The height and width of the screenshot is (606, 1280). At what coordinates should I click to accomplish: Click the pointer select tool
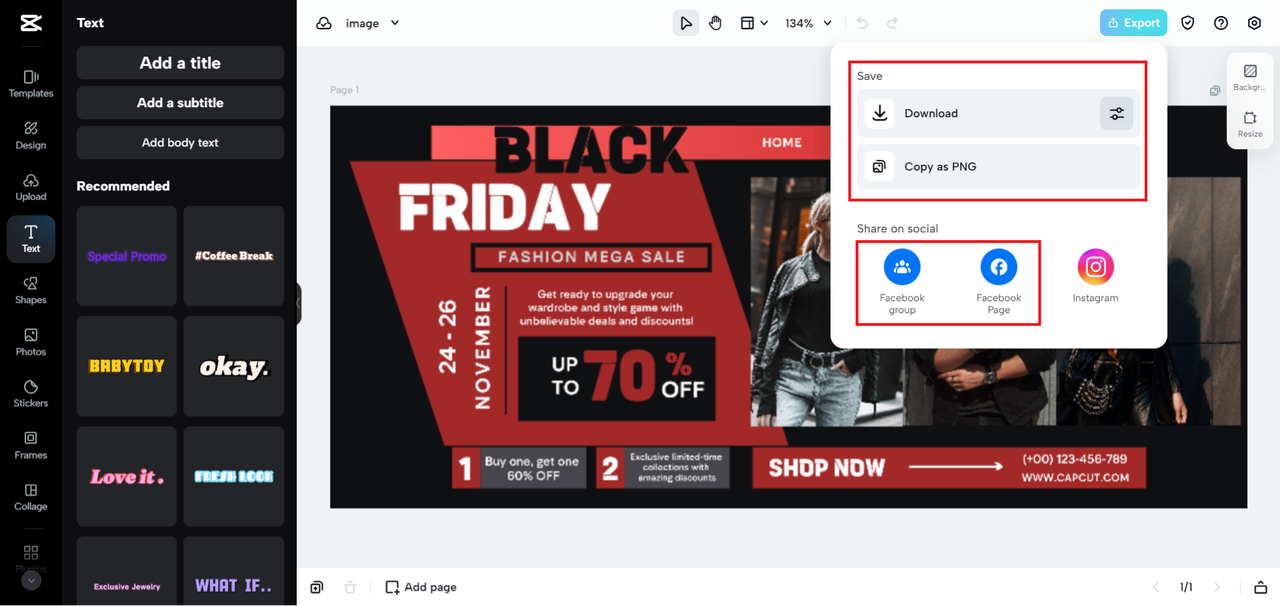tap(685, 23)
